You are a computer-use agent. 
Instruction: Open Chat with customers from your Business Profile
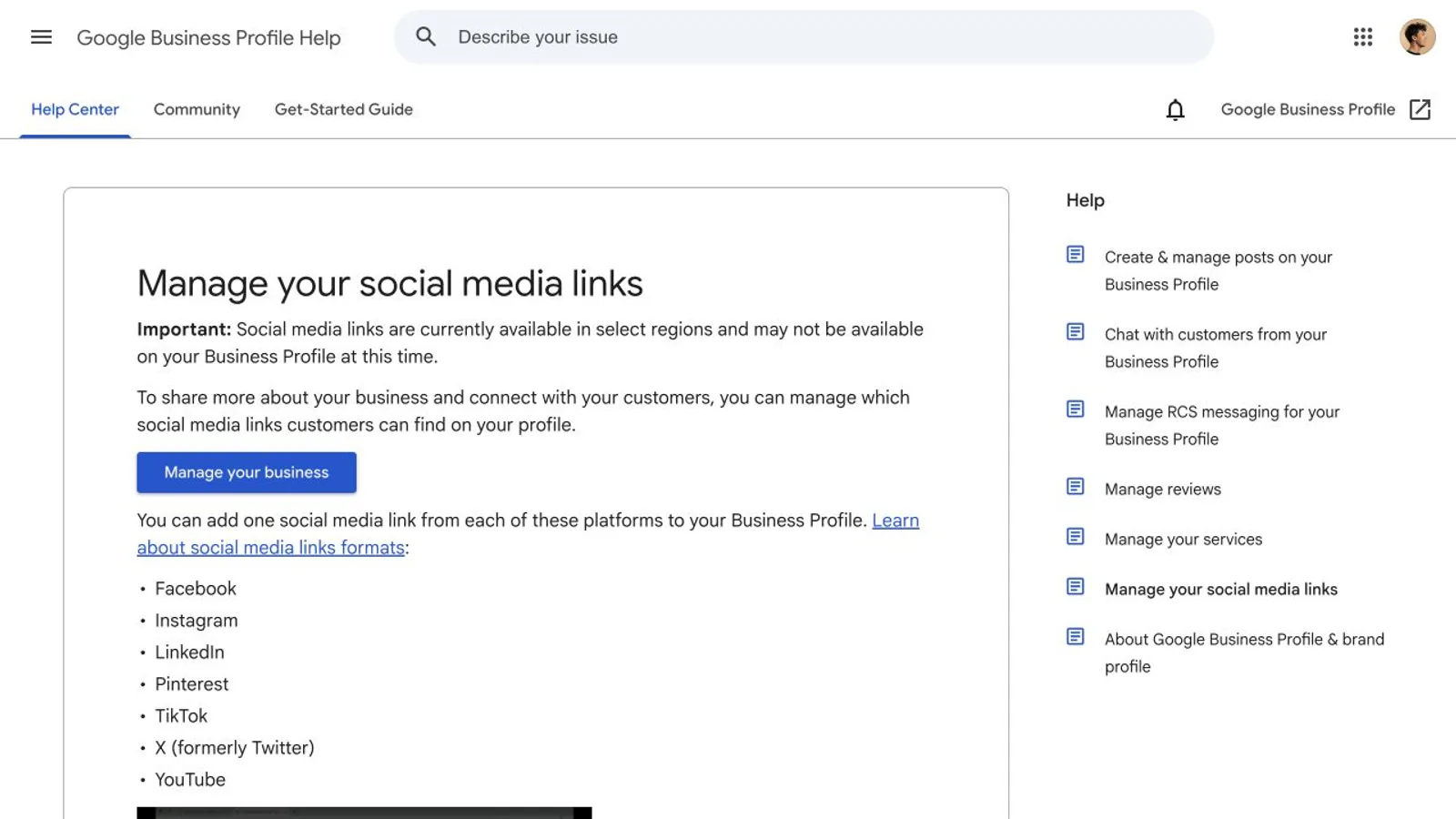pyautogui.click(x=1216, y=349)
